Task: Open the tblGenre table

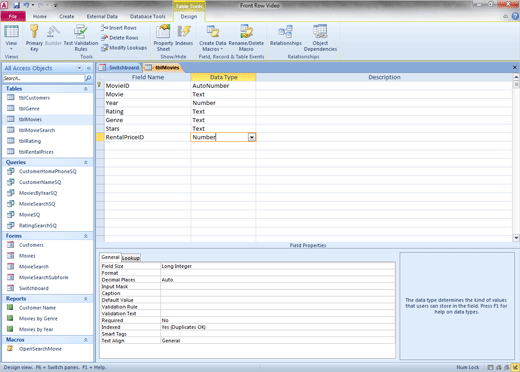Action: pyautogui.click(x=29, y=108)
